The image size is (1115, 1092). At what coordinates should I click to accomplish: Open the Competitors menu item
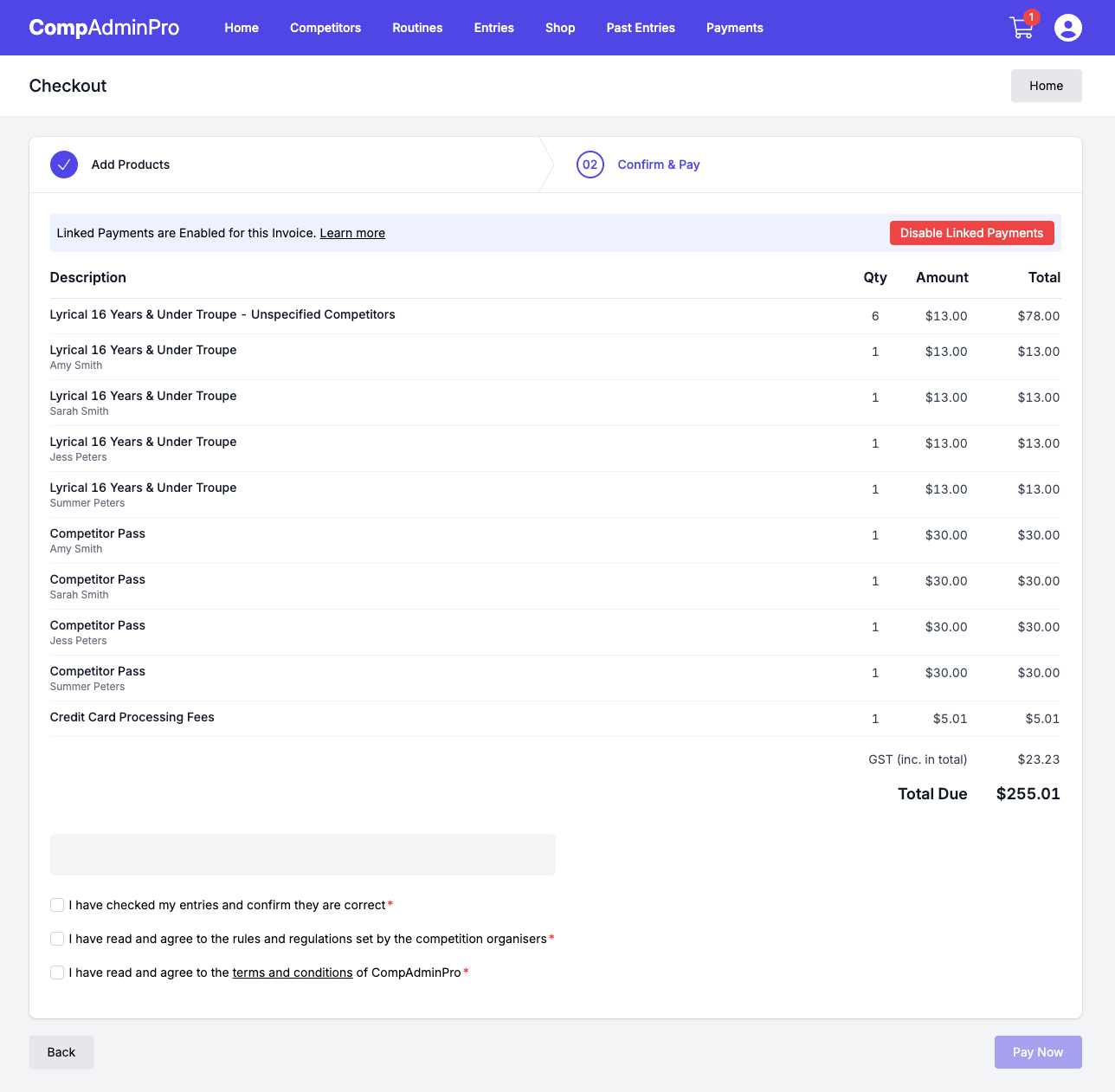tap(325, 28)
